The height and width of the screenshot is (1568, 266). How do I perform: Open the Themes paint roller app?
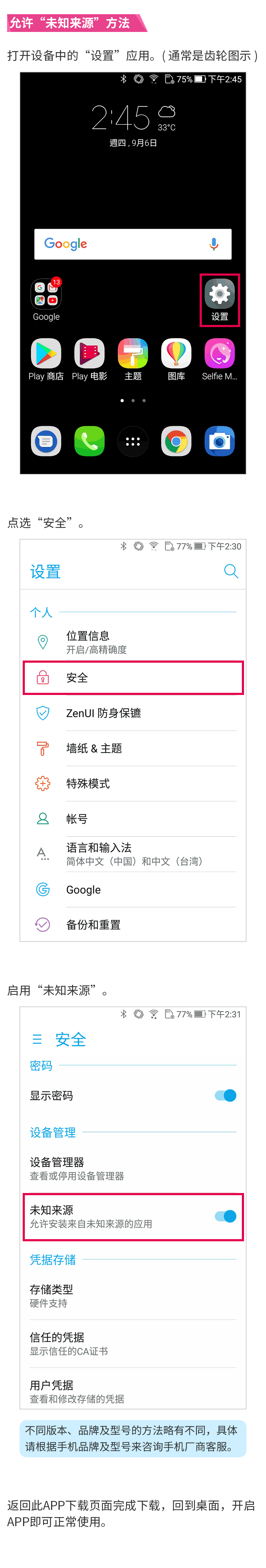point(133,354)
